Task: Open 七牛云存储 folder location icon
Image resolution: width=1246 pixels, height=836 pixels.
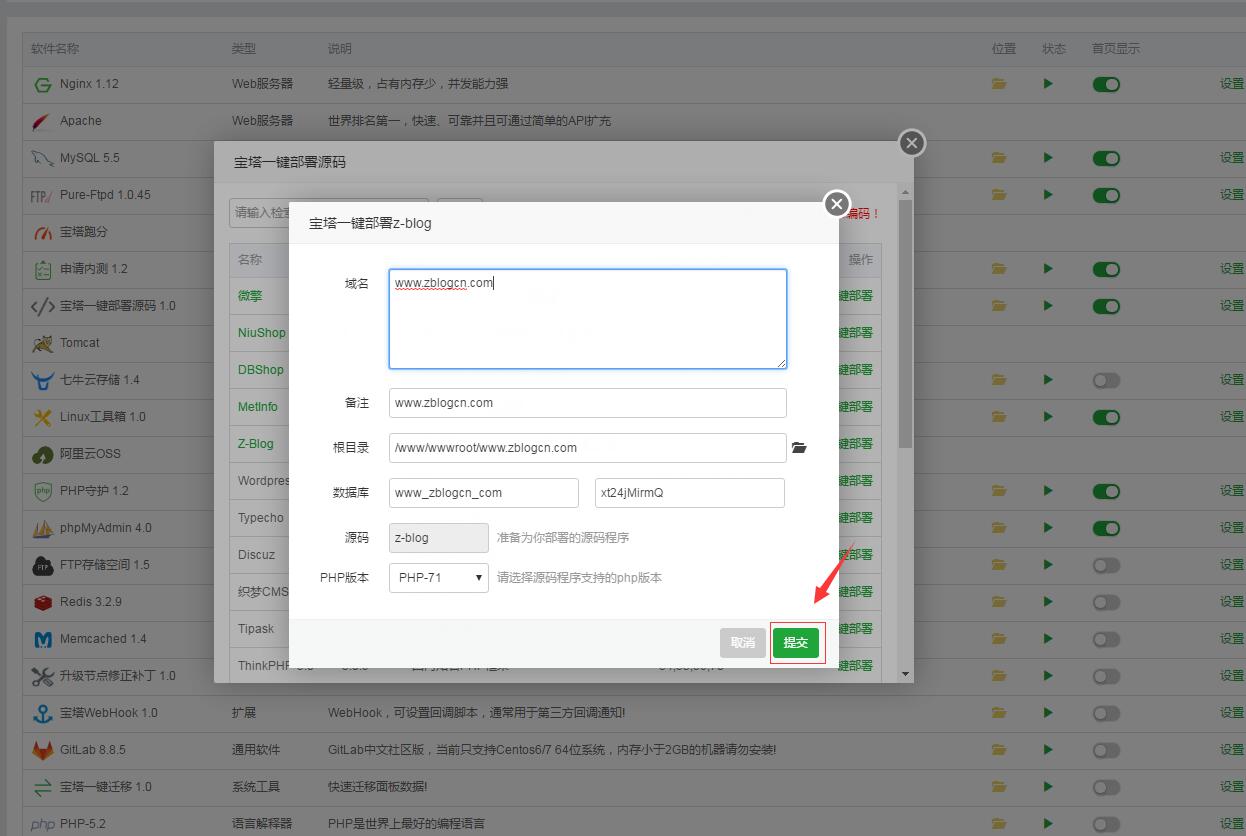Action: (x=999, y=380)
